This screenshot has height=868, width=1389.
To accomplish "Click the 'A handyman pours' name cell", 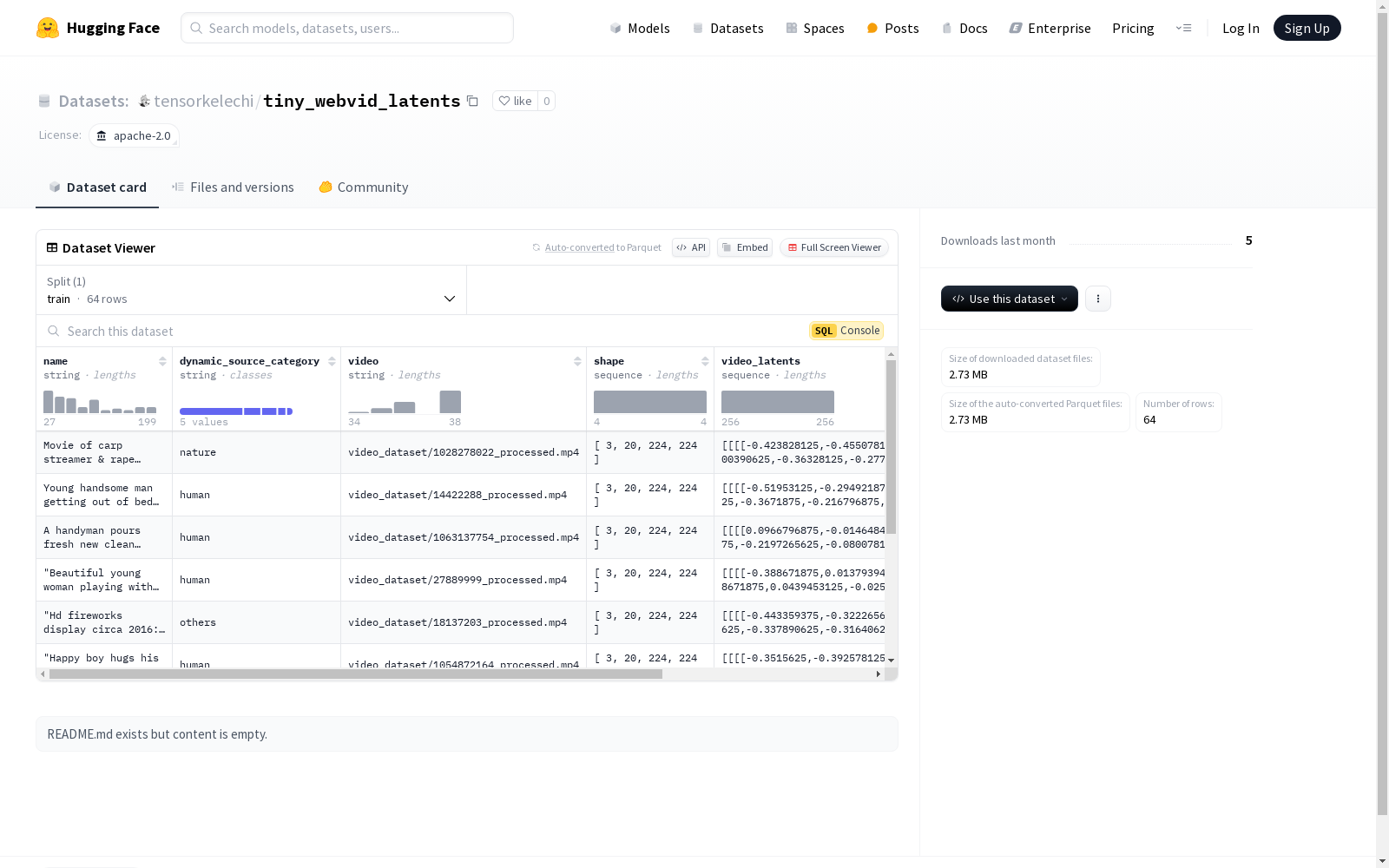I will click(104, 537).
